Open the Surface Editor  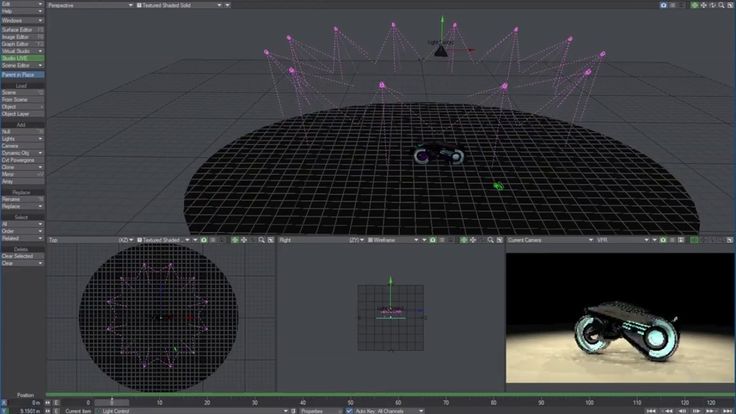point(22,30)
